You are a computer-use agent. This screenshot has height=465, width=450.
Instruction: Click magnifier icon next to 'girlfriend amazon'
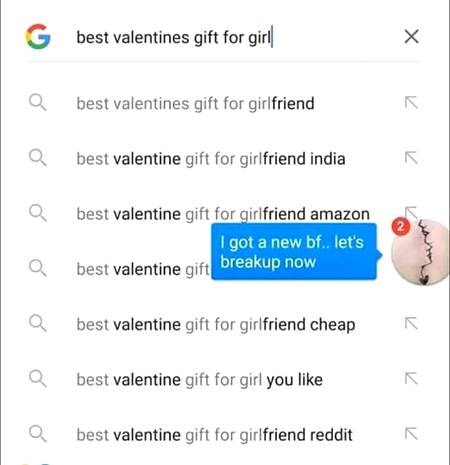coord(37,213)
